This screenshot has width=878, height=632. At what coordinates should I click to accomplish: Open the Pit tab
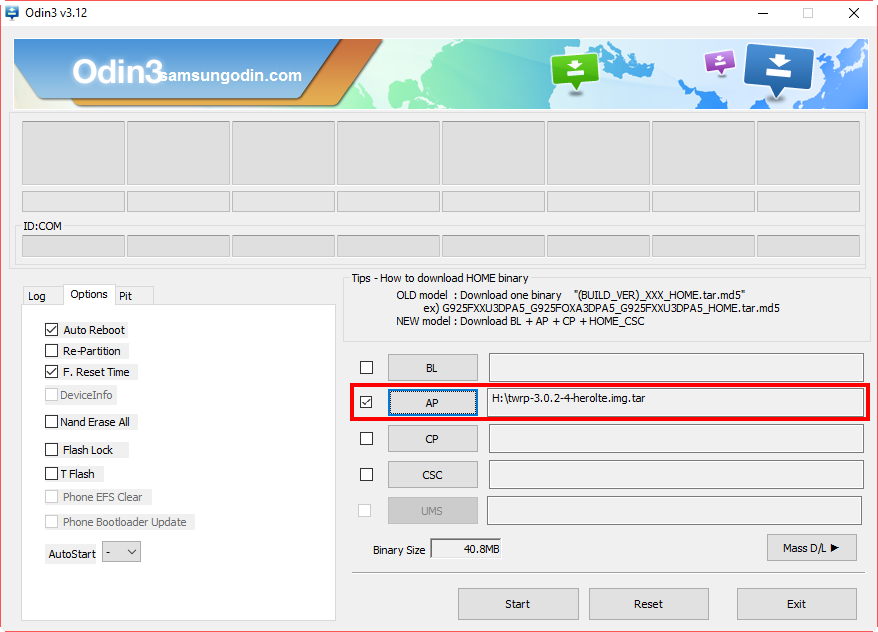(125, 296)
